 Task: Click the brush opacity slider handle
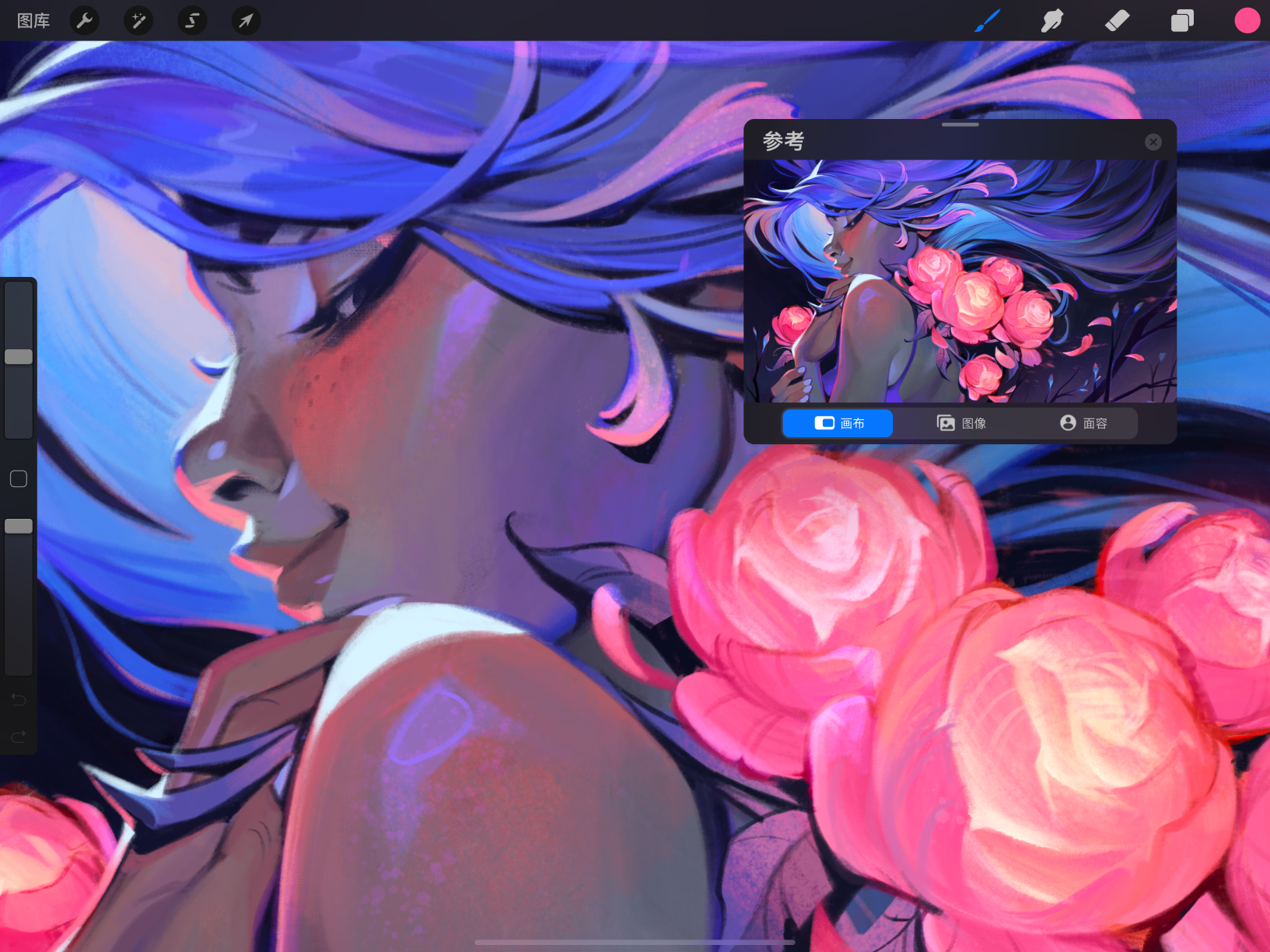(x=19, y=527)
